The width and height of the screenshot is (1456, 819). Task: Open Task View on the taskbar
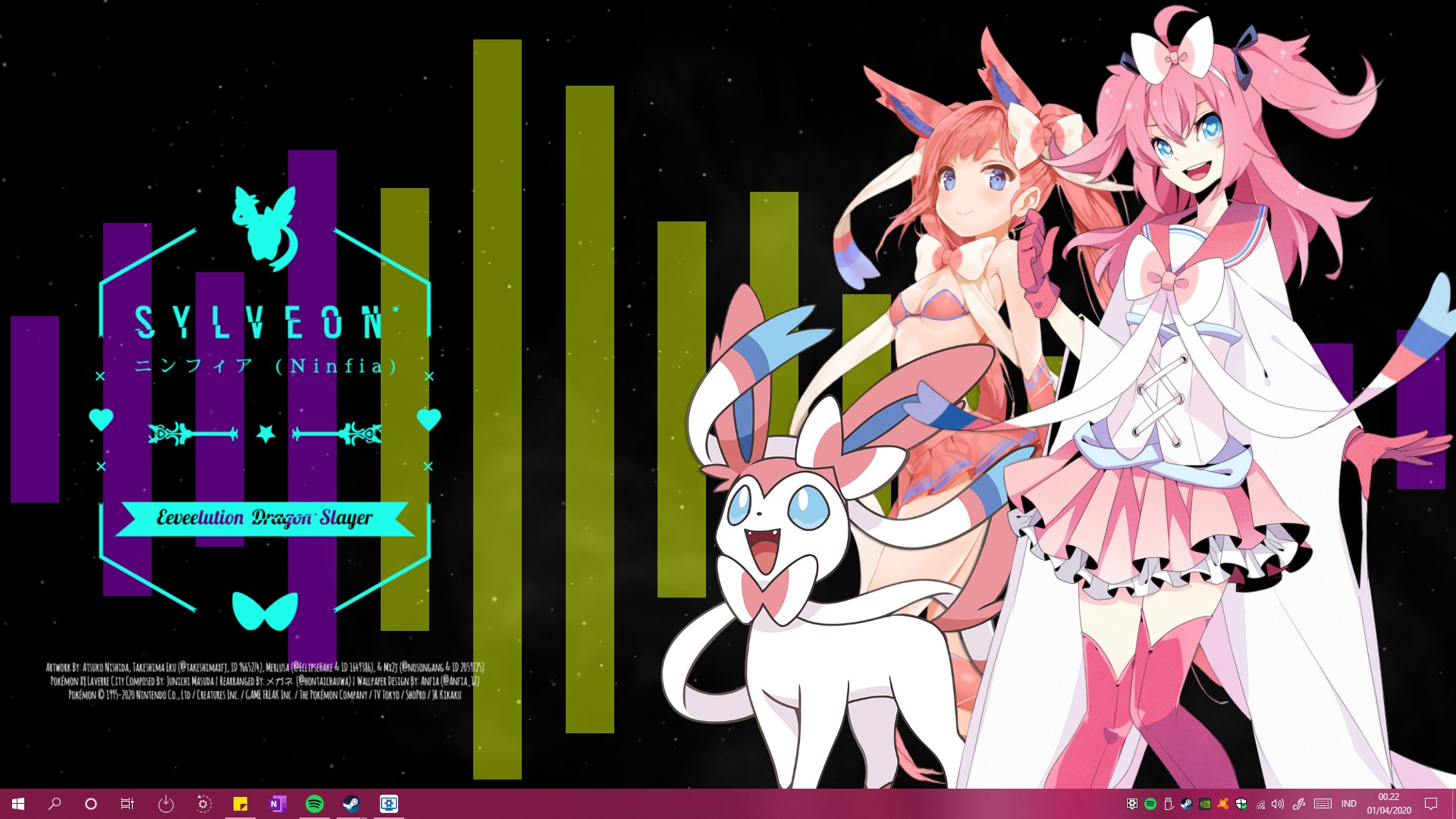pyautogui.click(x=127, y=804)
